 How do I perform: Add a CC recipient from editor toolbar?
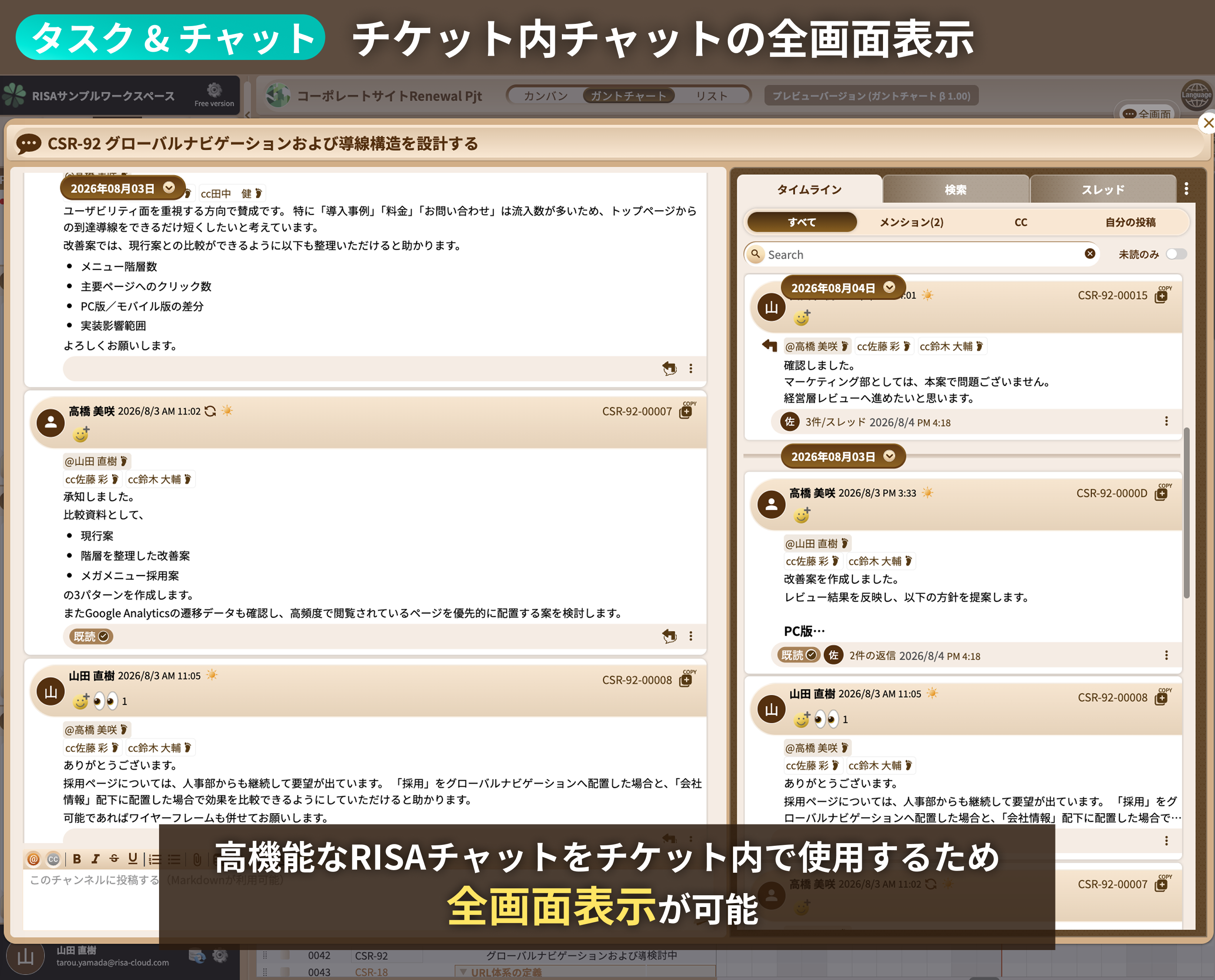pos(53,859)
